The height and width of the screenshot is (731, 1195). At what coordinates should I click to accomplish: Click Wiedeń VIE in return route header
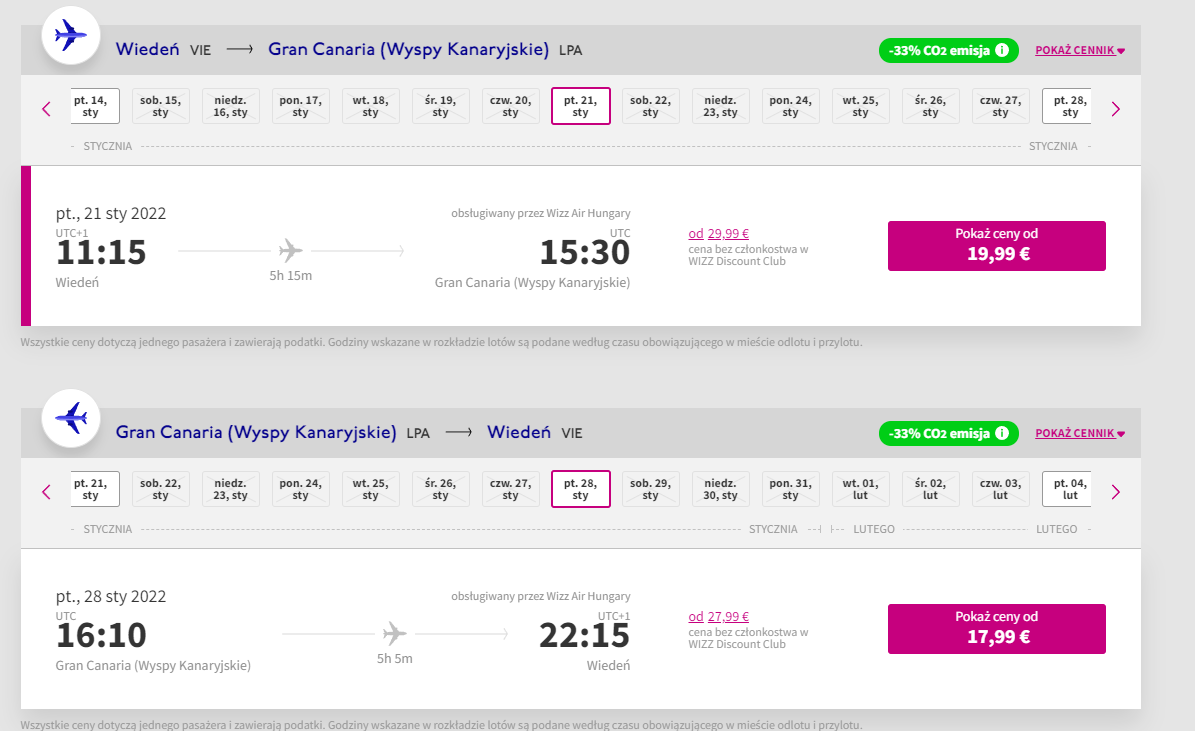click(x=535, y=432)
